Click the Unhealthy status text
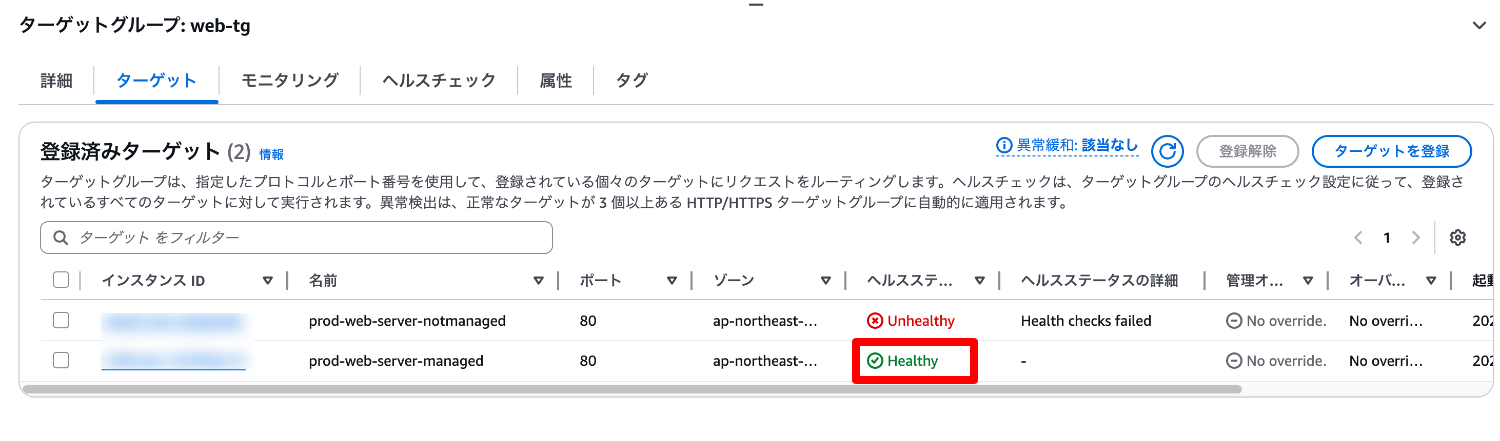Image resolution: width=1500 pixels, height=441 pixels. (x=921, y=321)
